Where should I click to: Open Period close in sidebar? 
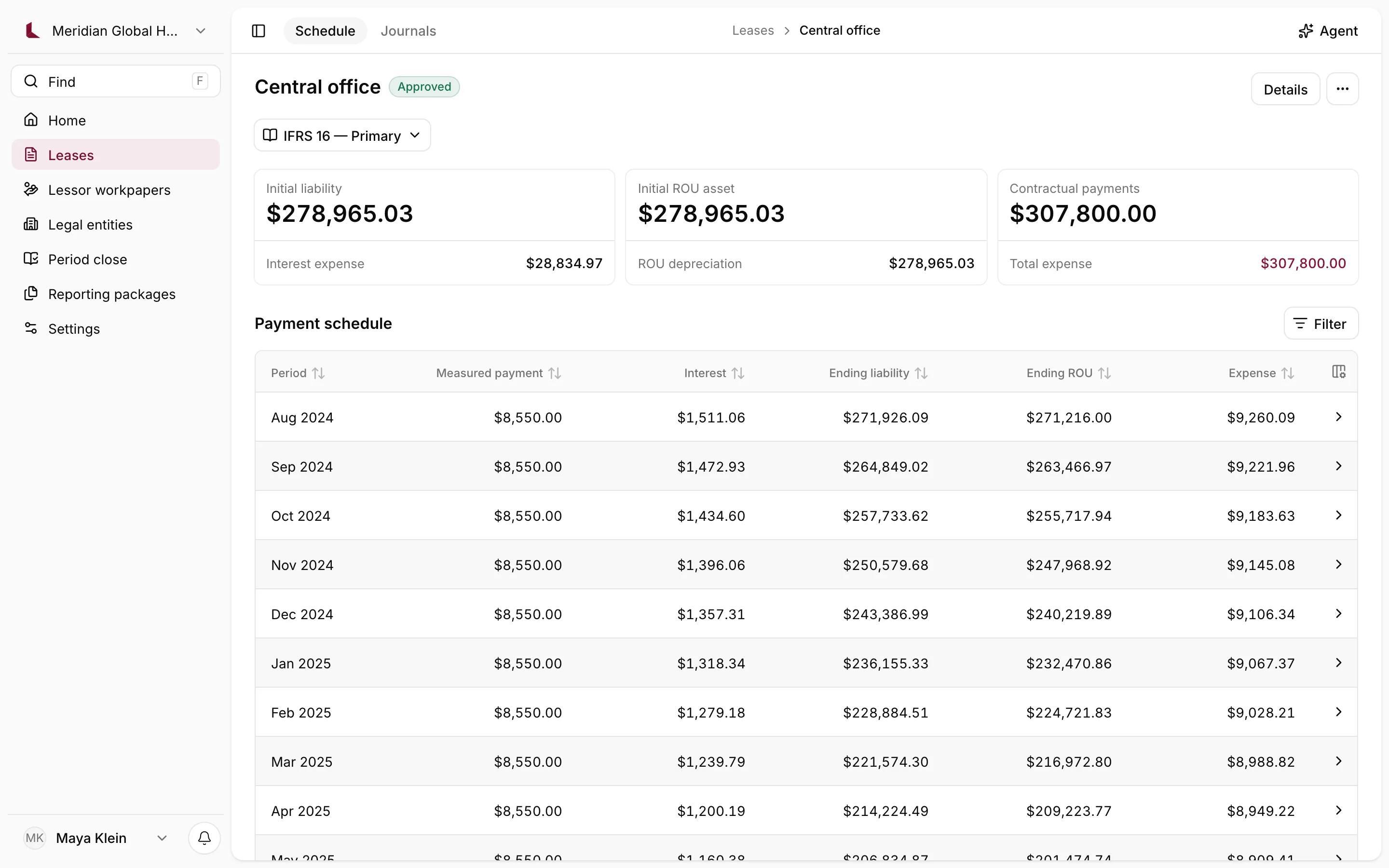coord(115,259)
